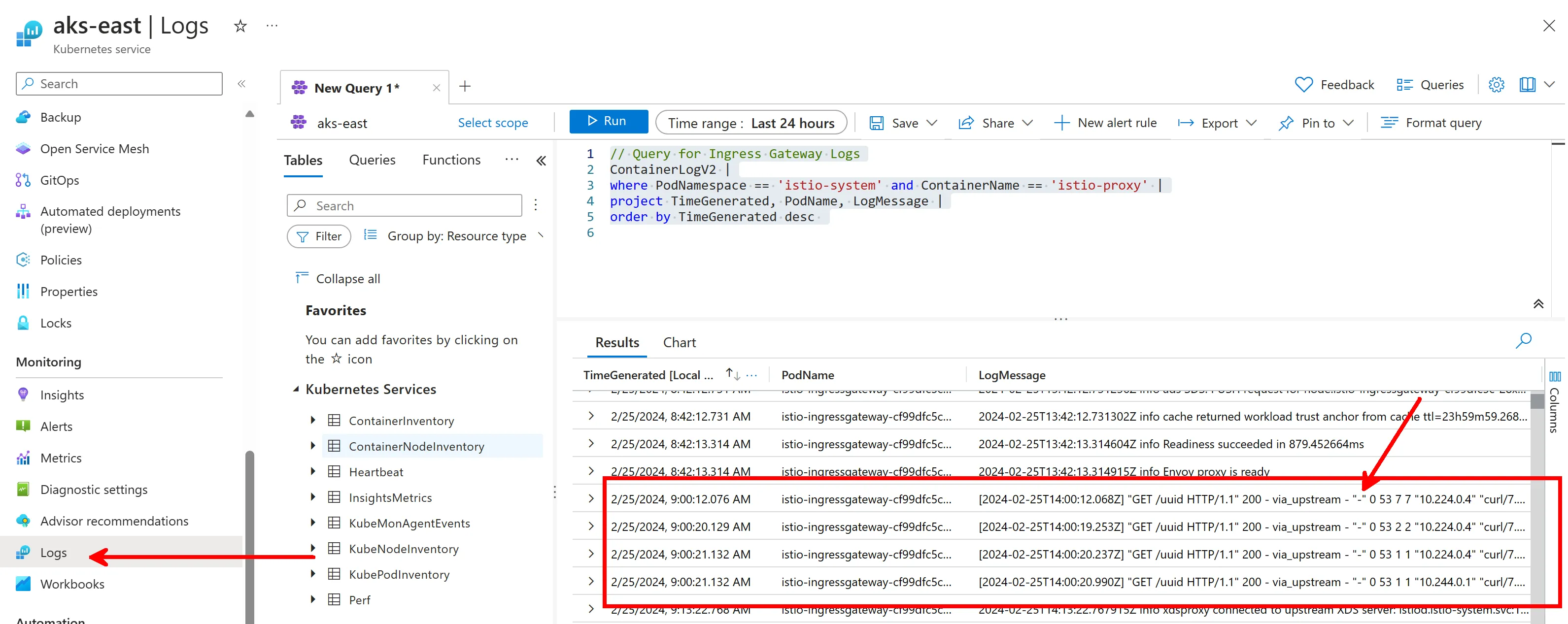Collapse the left navigation menu chevrons
The image size is (1568, 624).
(x=241, y=84)
